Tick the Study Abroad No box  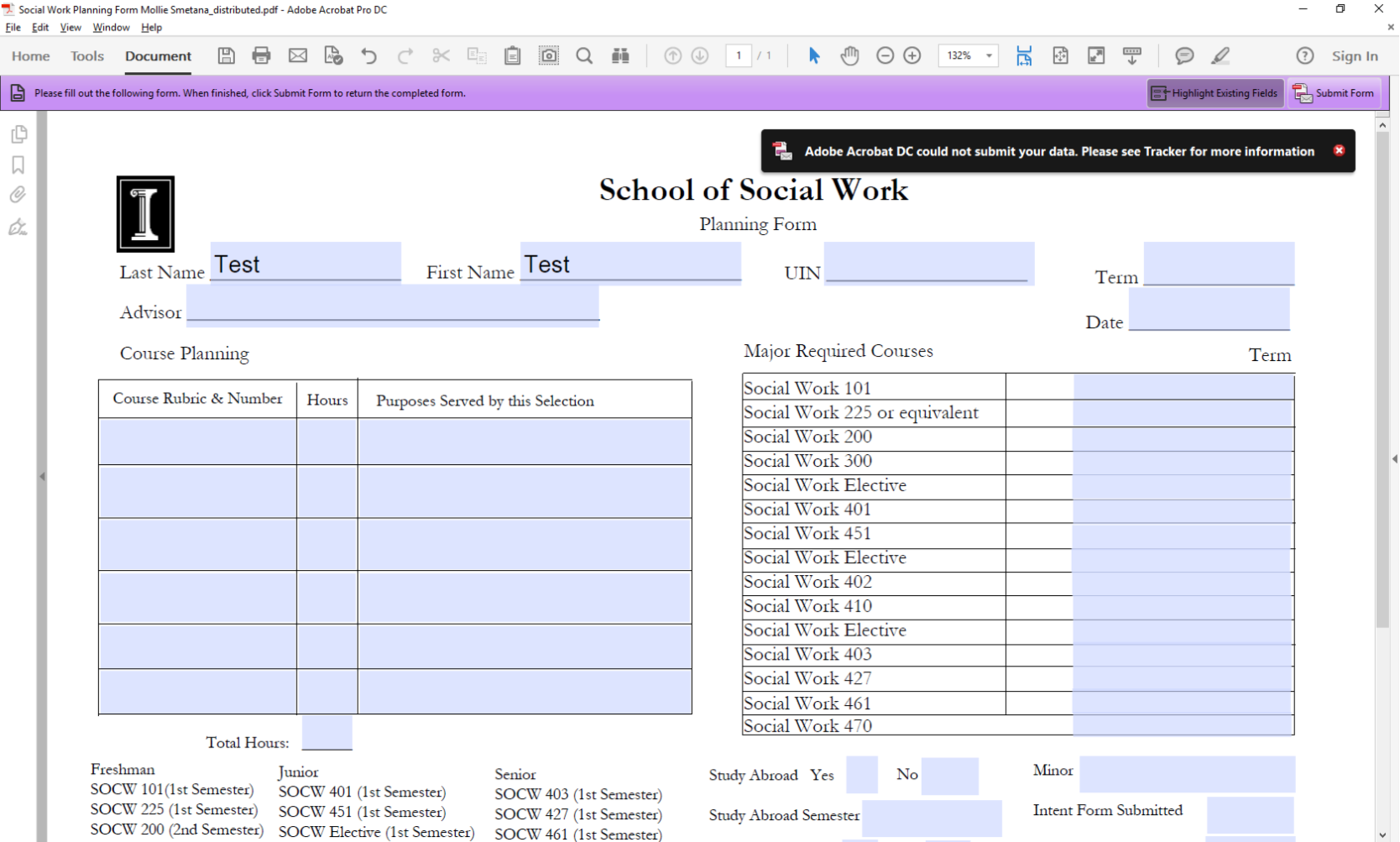[950, 776]
